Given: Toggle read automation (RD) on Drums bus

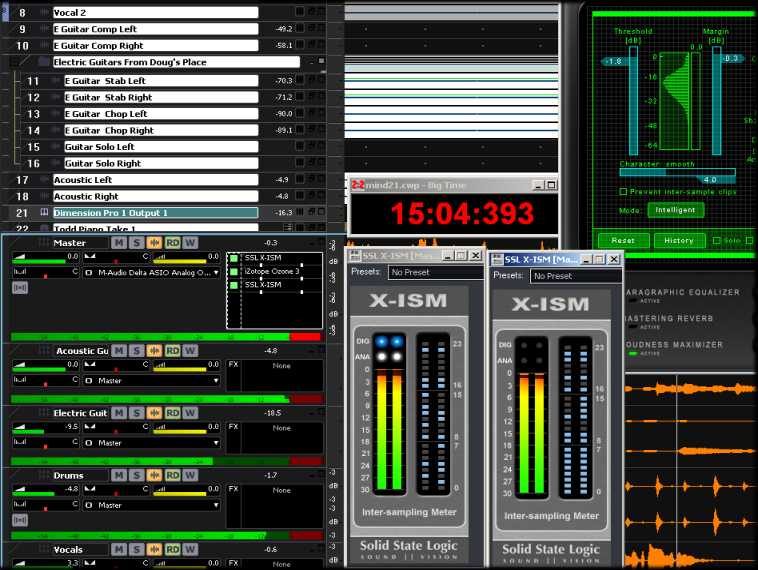Looking at the screenshot, I should [x=173, y=475].
